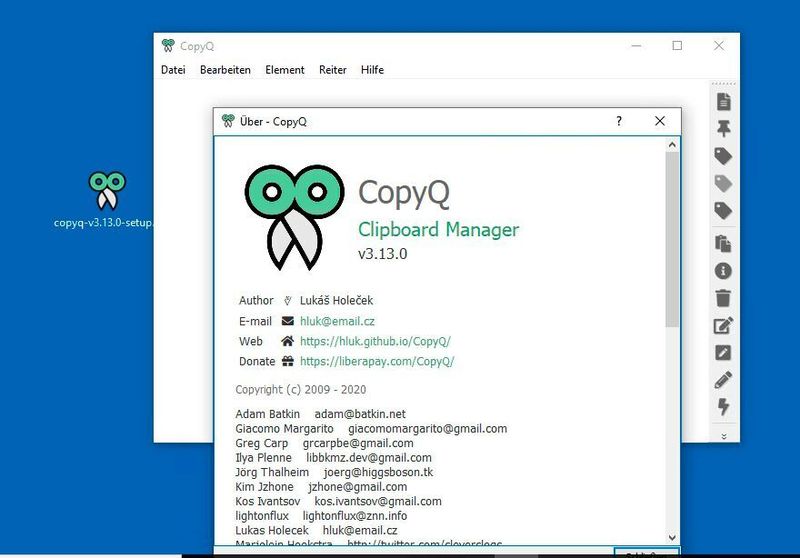
Task: Click the plain pencil icon in the toolbar
Action: tap(723, 379)
